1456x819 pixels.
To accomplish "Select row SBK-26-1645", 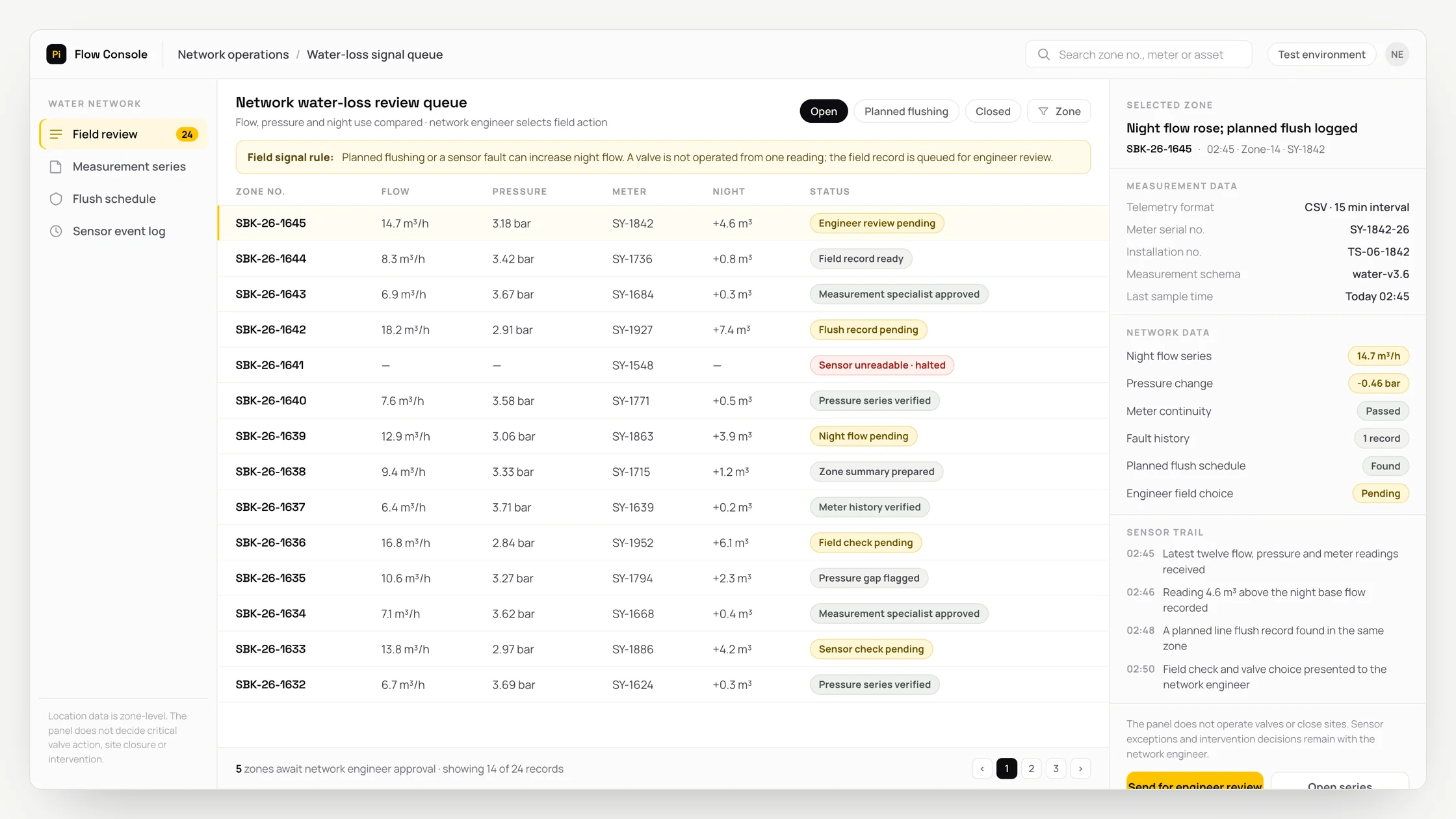I will (x=663, y=224).
